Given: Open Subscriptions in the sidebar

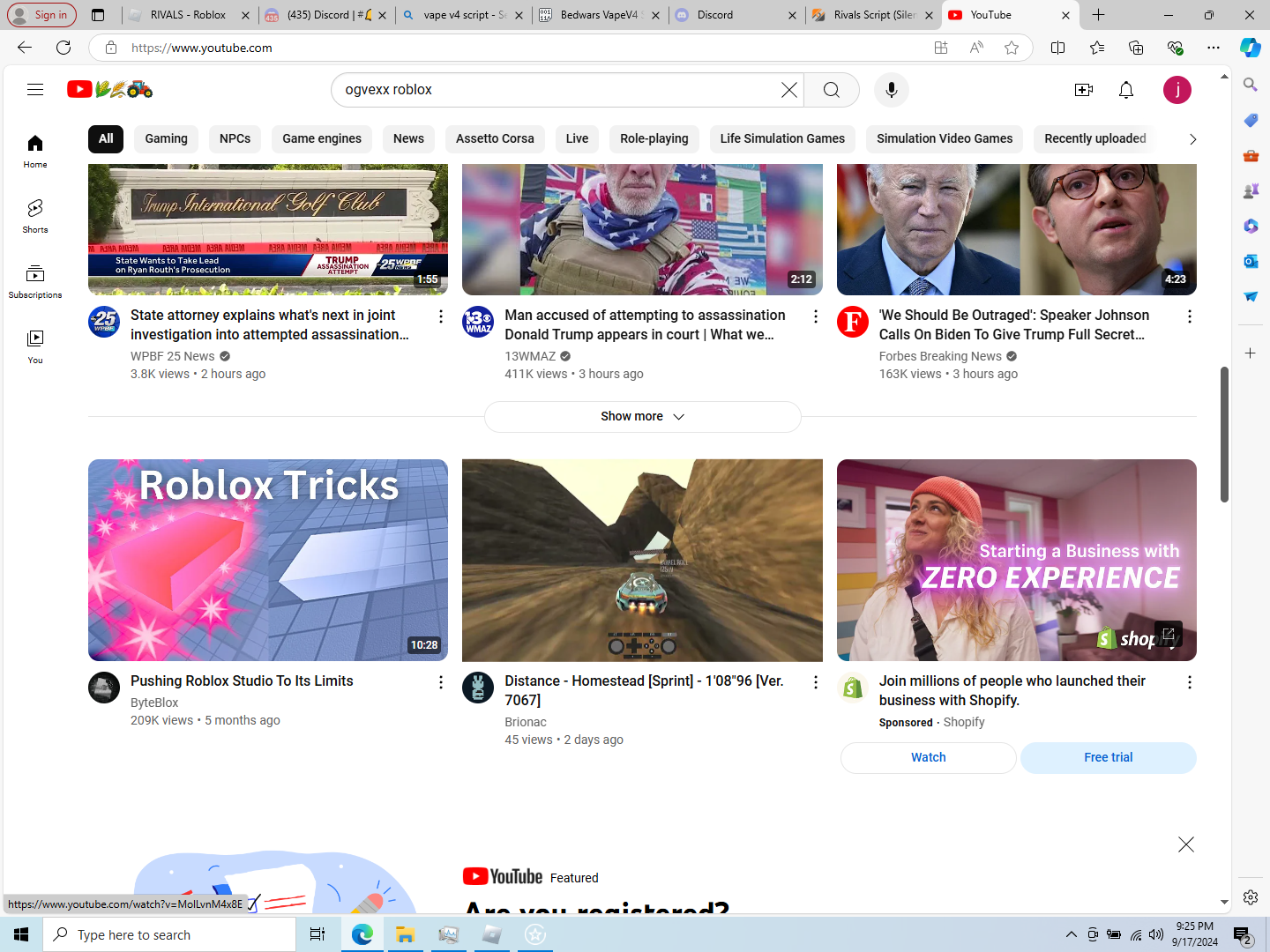Looking at the screenshot, I should pos(35,281).
